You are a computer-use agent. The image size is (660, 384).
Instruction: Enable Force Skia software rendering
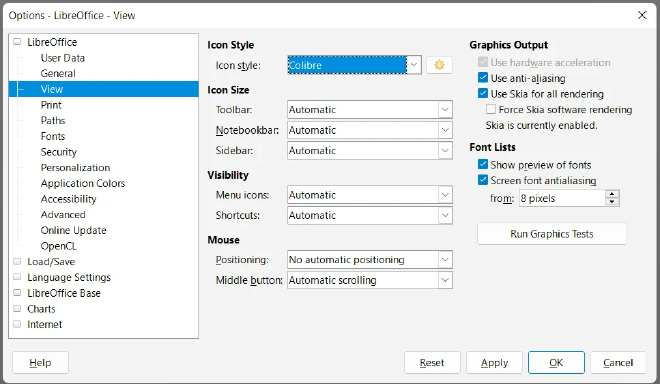tap(490, 109)
